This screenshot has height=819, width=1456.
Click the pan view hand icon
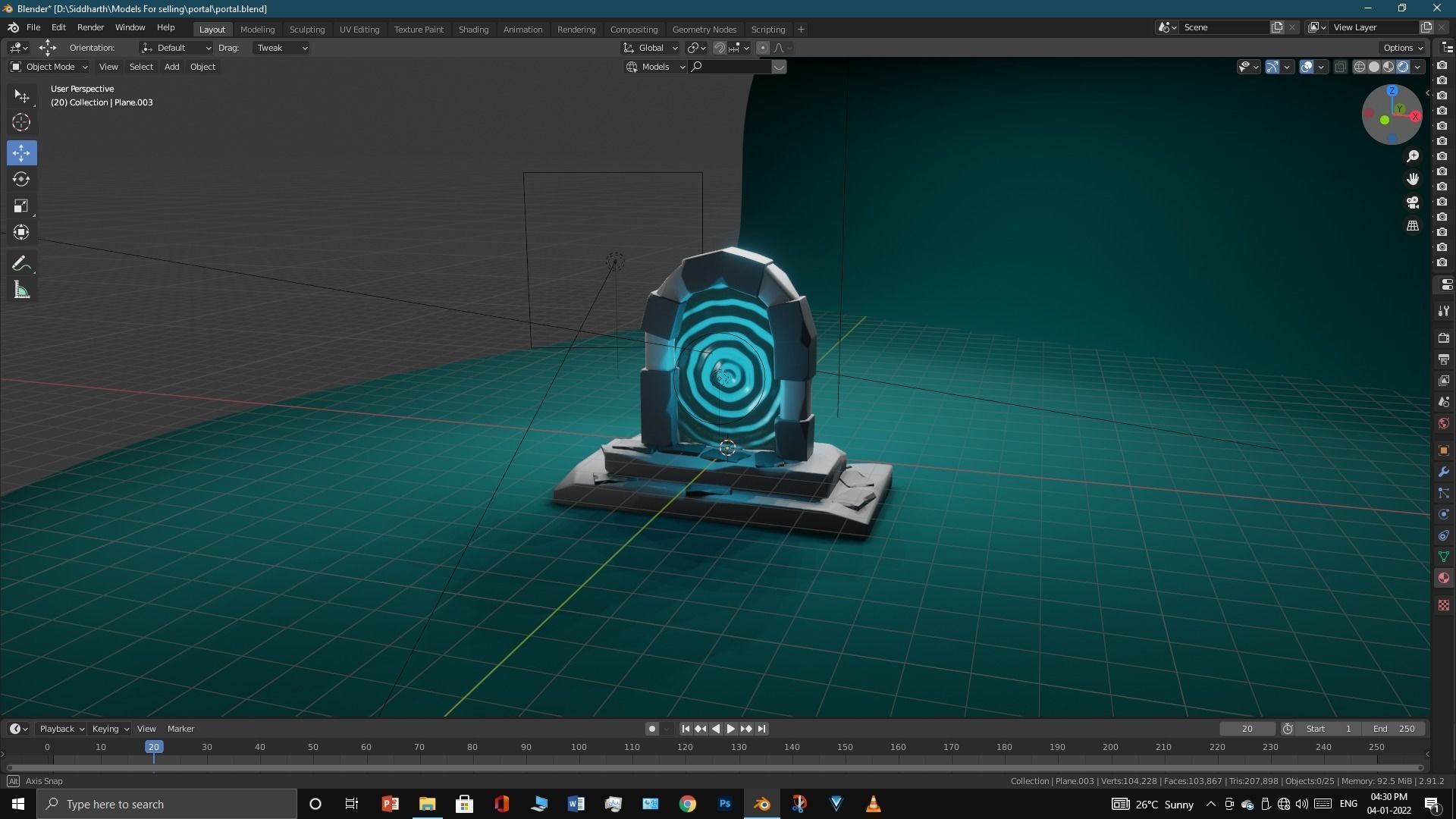click(1413, 179)
